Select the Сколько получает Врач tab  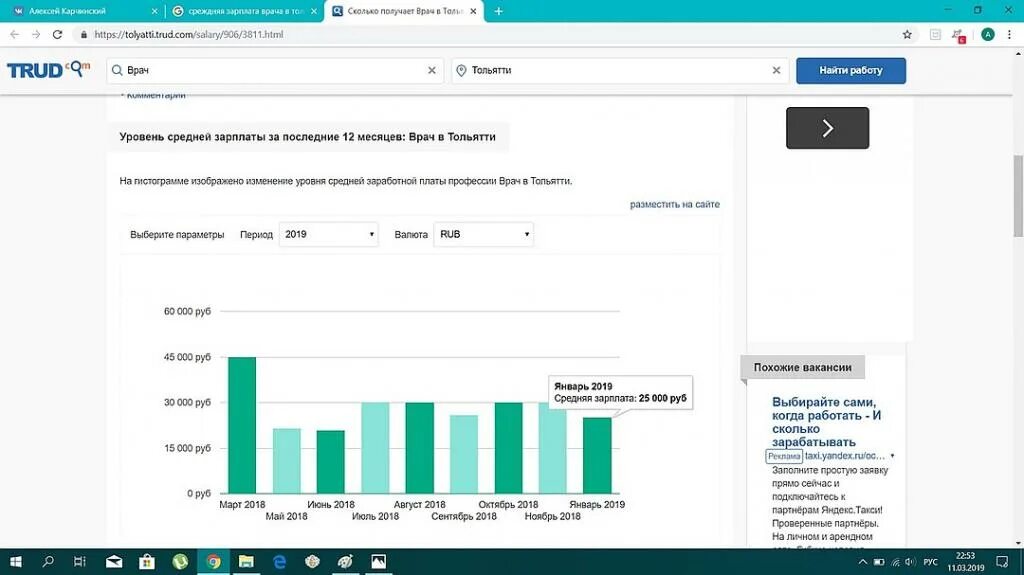pos(404,11)
